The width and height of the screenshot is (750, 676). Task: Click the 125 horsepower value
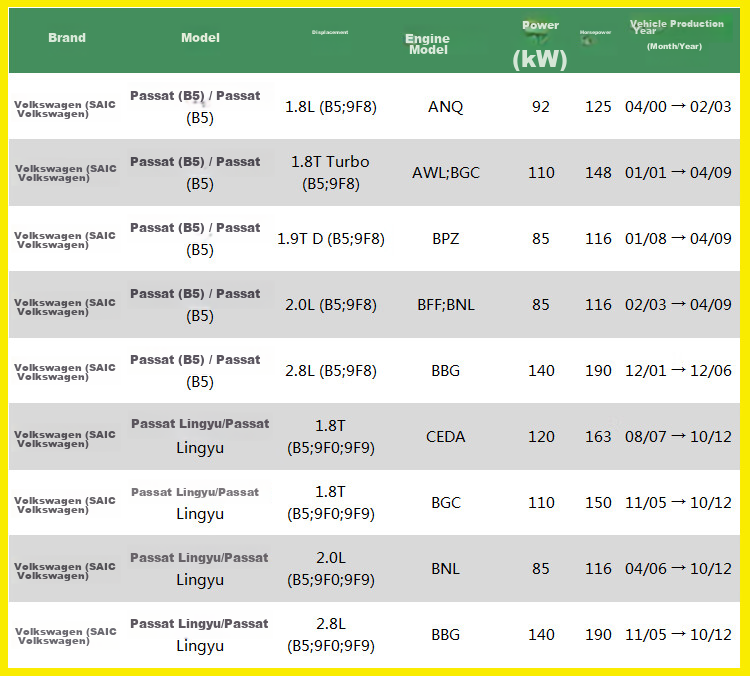coord(598,106)
